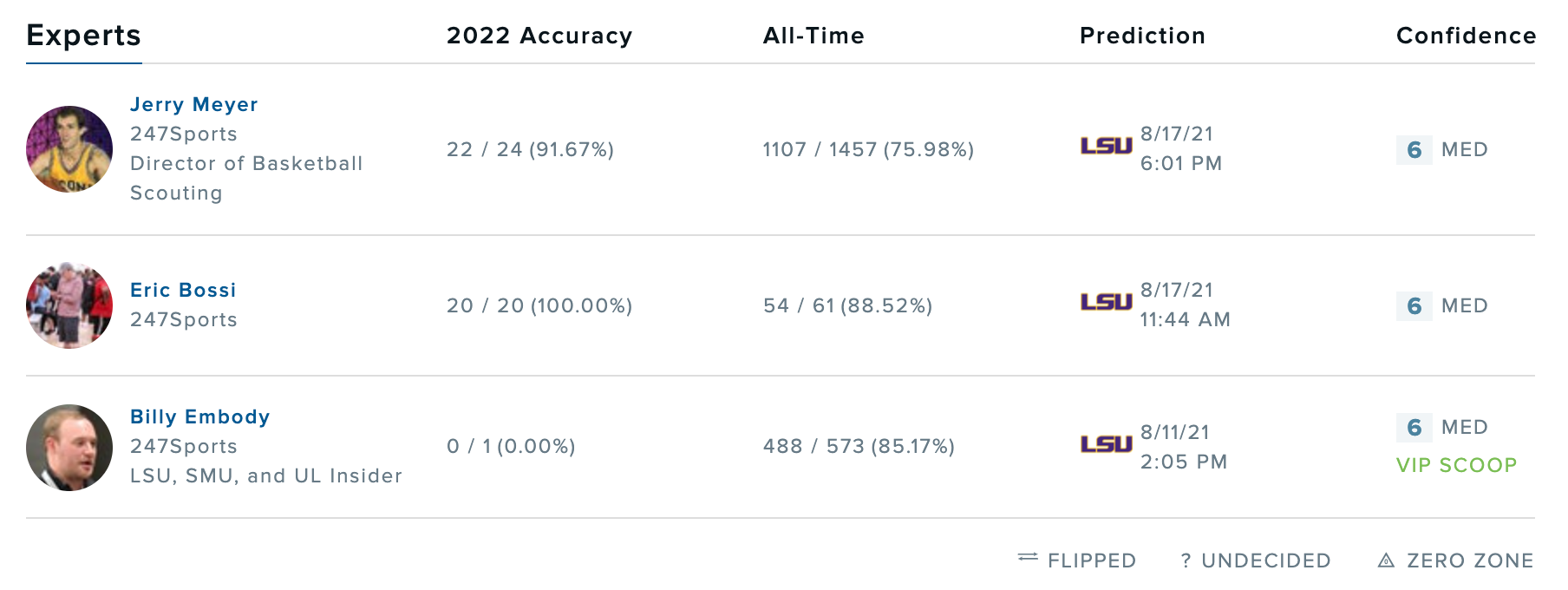This screenshot has width=1568, height=590.
Task: Click Jerry Meyer's confidence 6 badge
Action: [1414, 150]
